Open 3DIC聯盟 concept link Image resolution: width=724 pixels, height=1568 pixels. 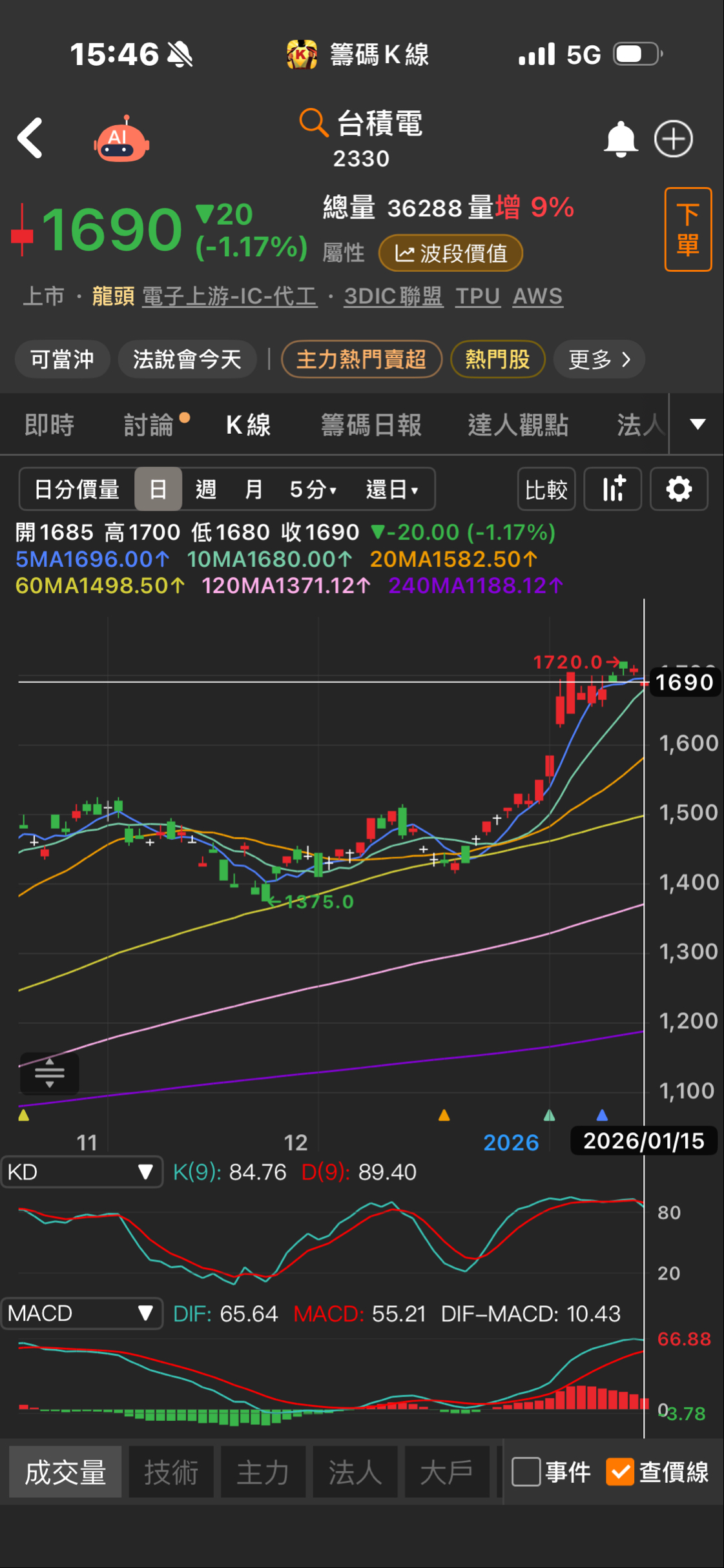point(393,296)
